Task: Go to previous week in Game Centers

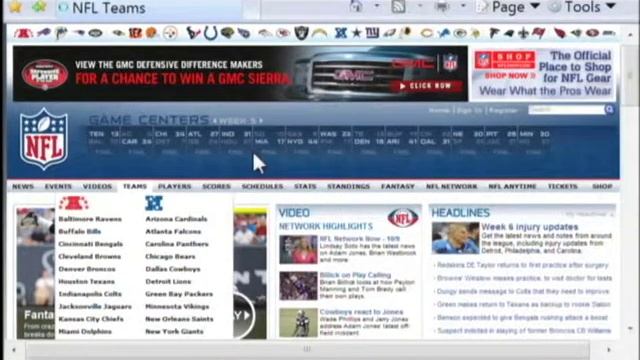Action: 214,121
